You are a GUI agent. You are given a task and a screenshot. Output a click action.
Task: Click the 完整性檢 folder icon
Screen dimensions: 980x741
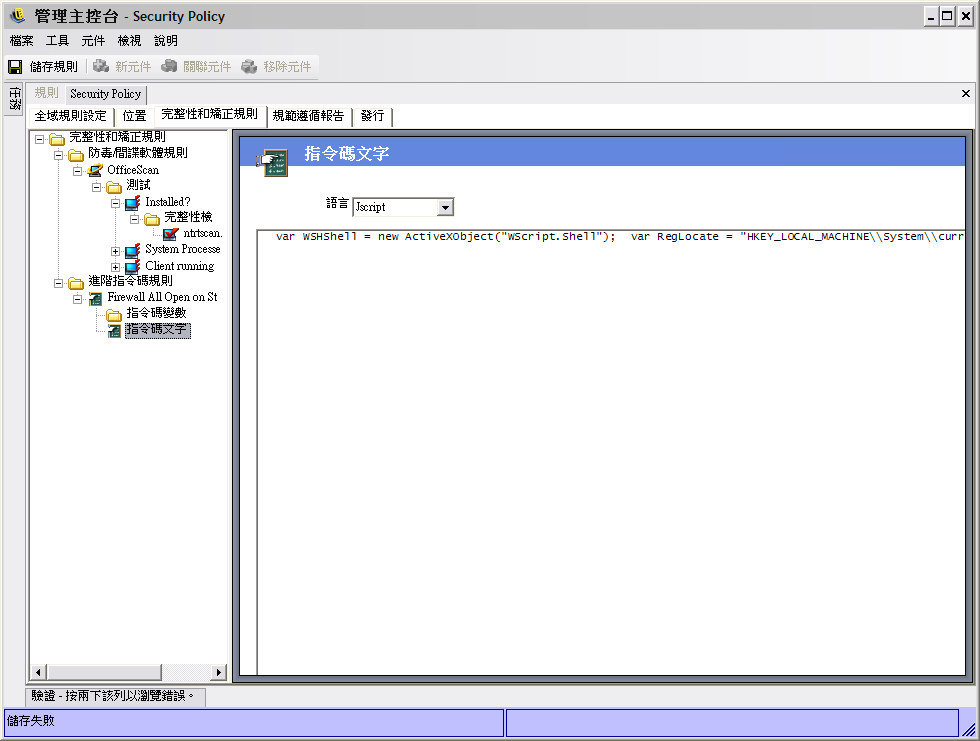pyautogui.click(x=152, y=219)
